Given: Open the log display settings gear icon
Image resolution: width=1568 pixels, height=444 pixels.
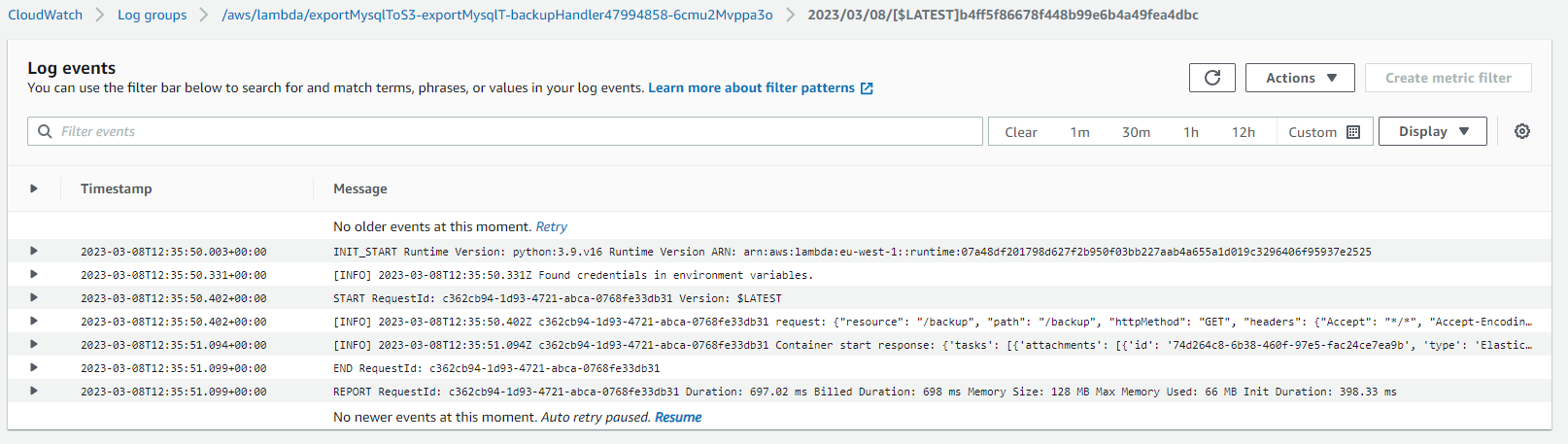Looking at the screenshot, I should [x=1522, y=131].
